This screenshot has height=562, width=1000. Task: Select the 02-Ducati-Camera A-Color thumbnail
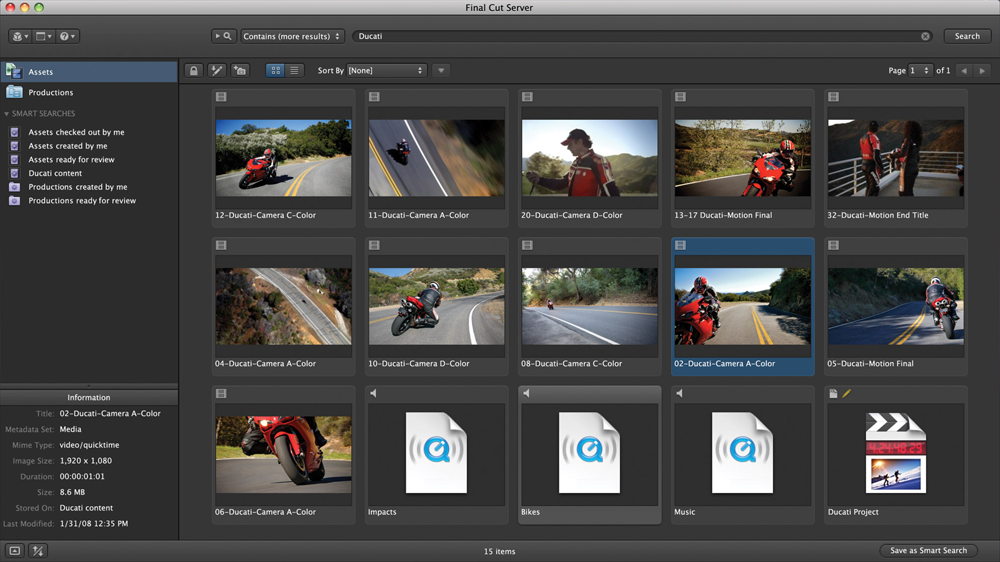coord(742,306)
